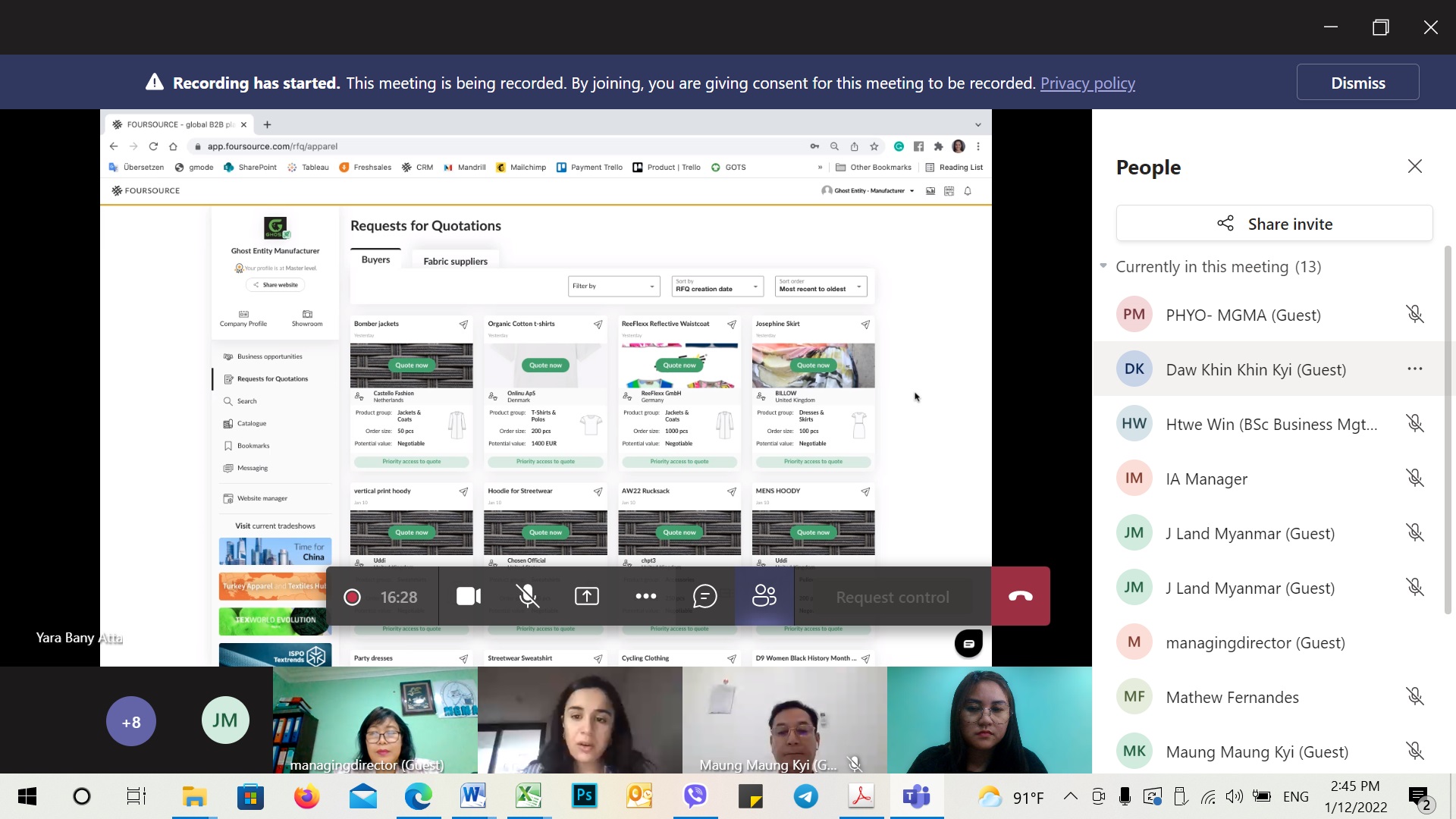Open Filter by dropdown in shared screen
This screenshot has width=1456, height=819.
pyautogui.click(x=613, y=286)
